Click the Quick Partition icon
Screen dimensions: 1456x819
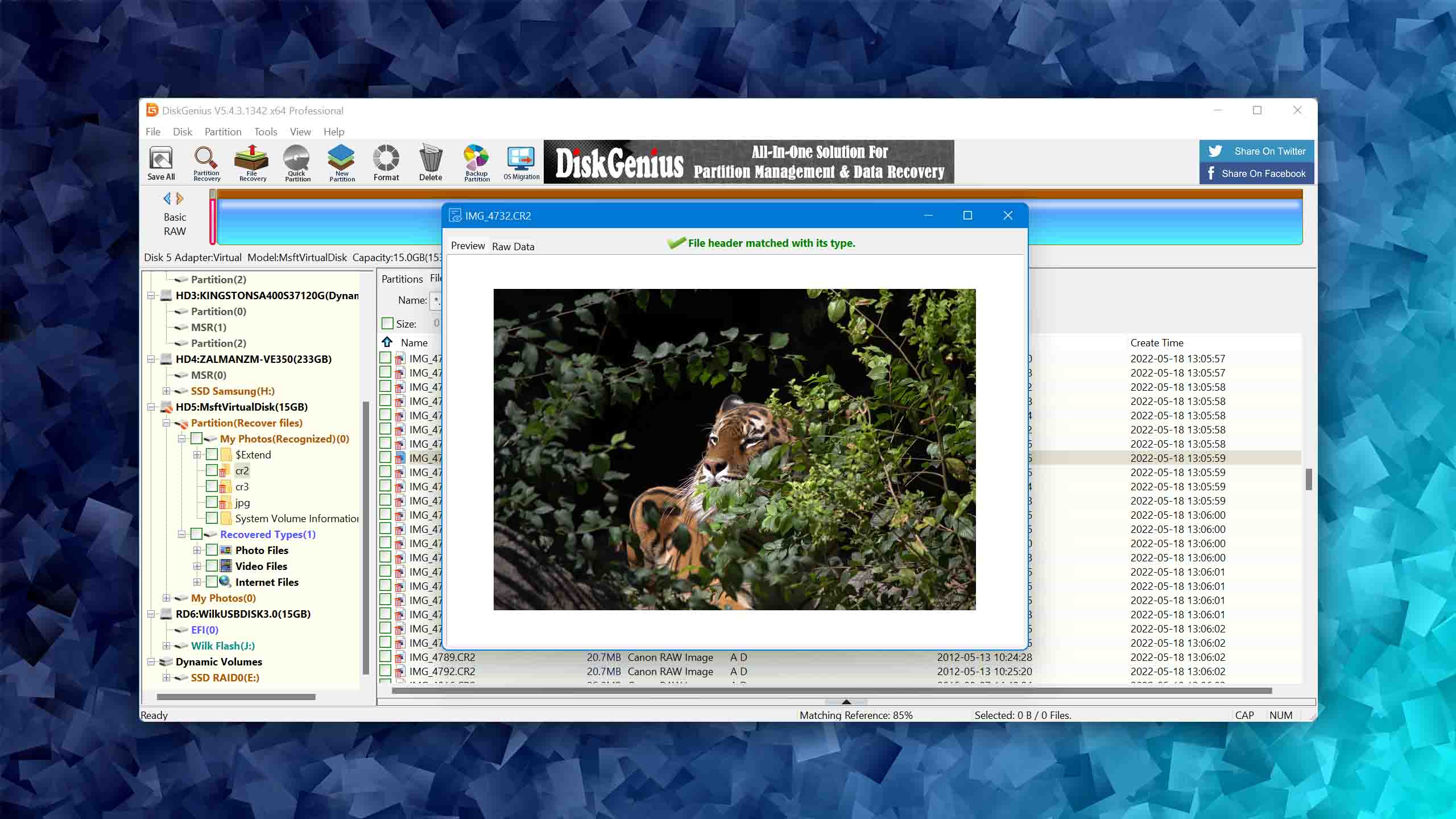pos(297,163)
